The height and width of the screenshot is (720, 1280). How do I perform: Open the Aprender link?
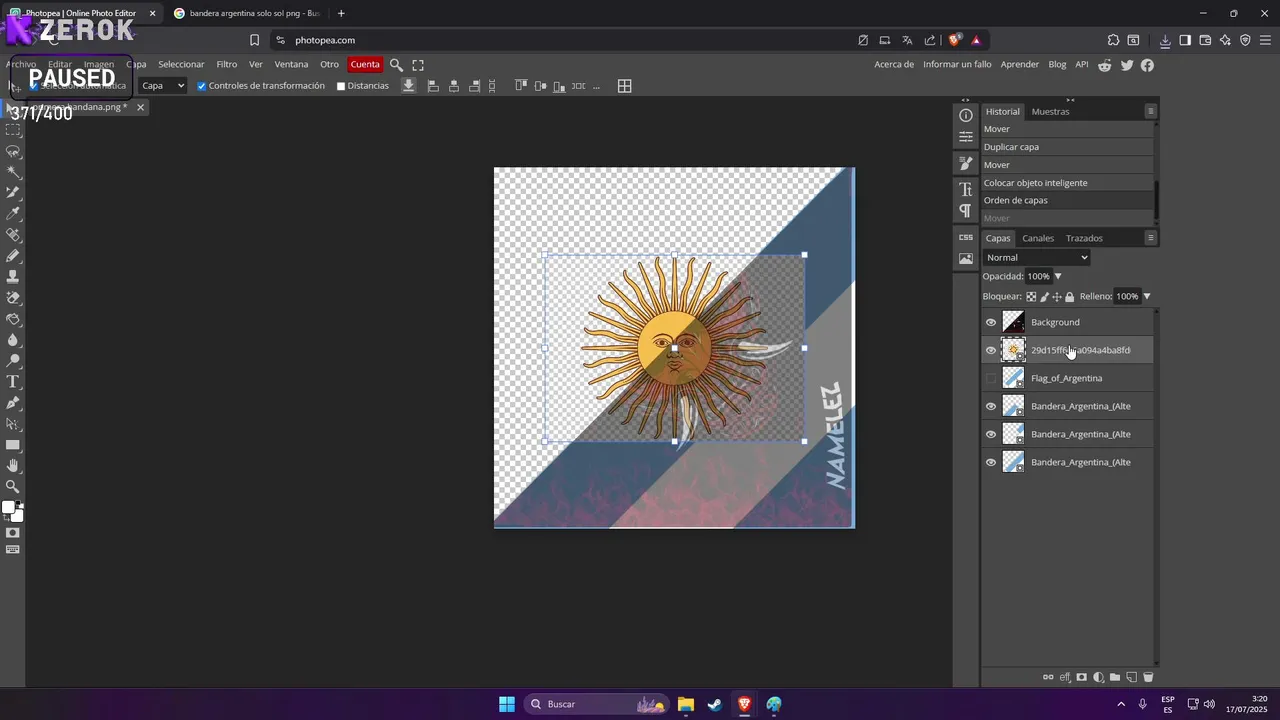[x=1020, y=64]
